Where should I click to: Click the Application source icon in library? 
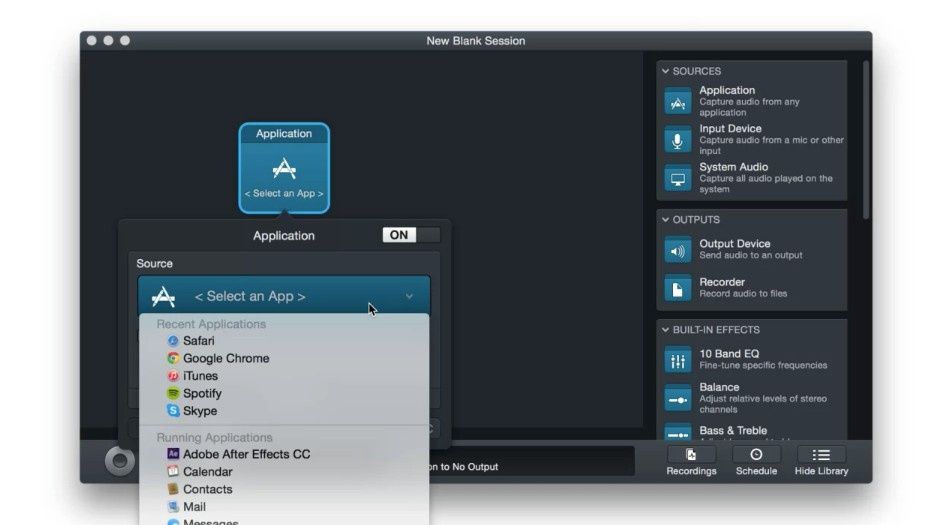[678, 102]
